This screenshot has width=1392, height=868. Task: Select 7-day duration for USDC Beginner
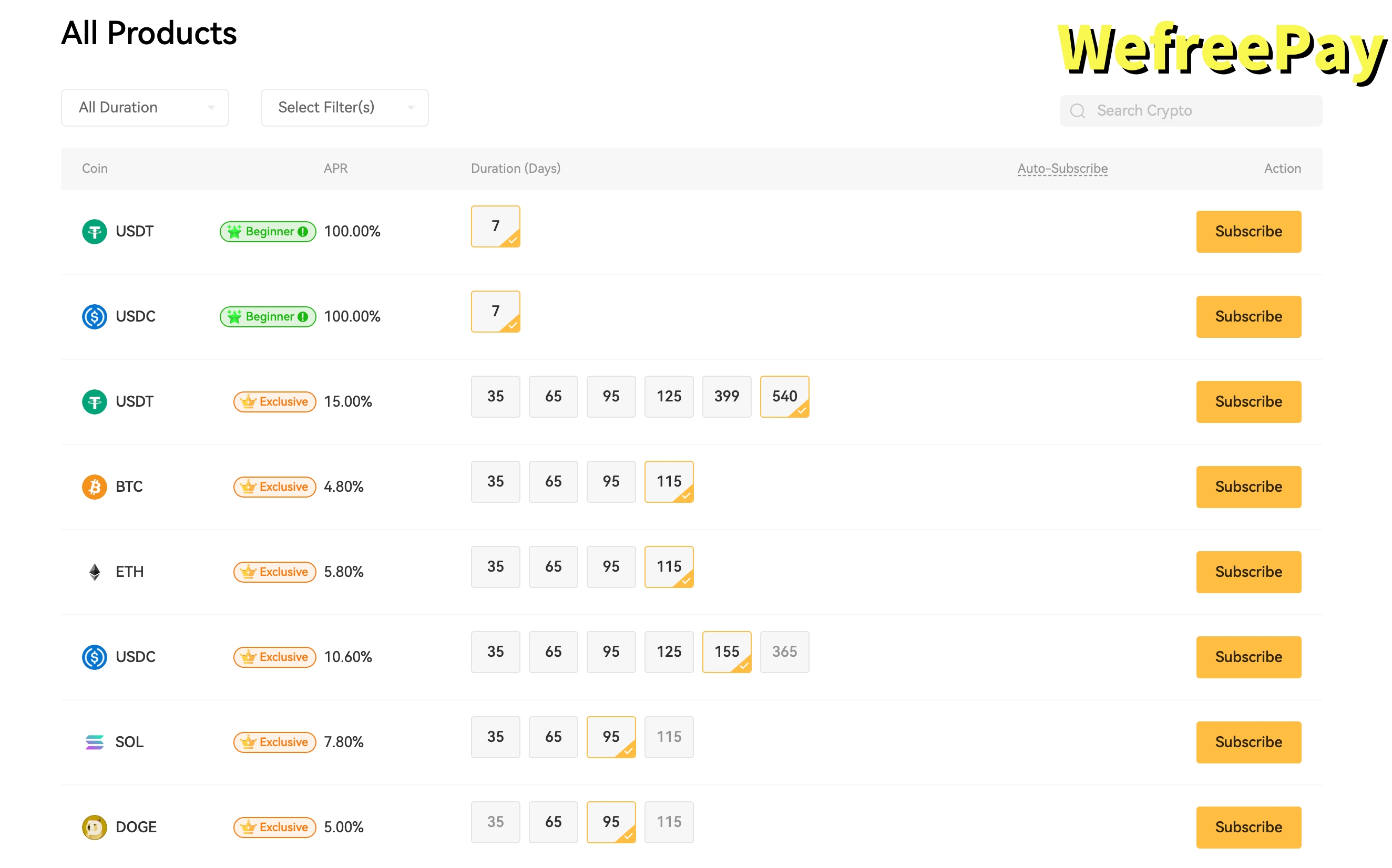(x=496, y=311)
